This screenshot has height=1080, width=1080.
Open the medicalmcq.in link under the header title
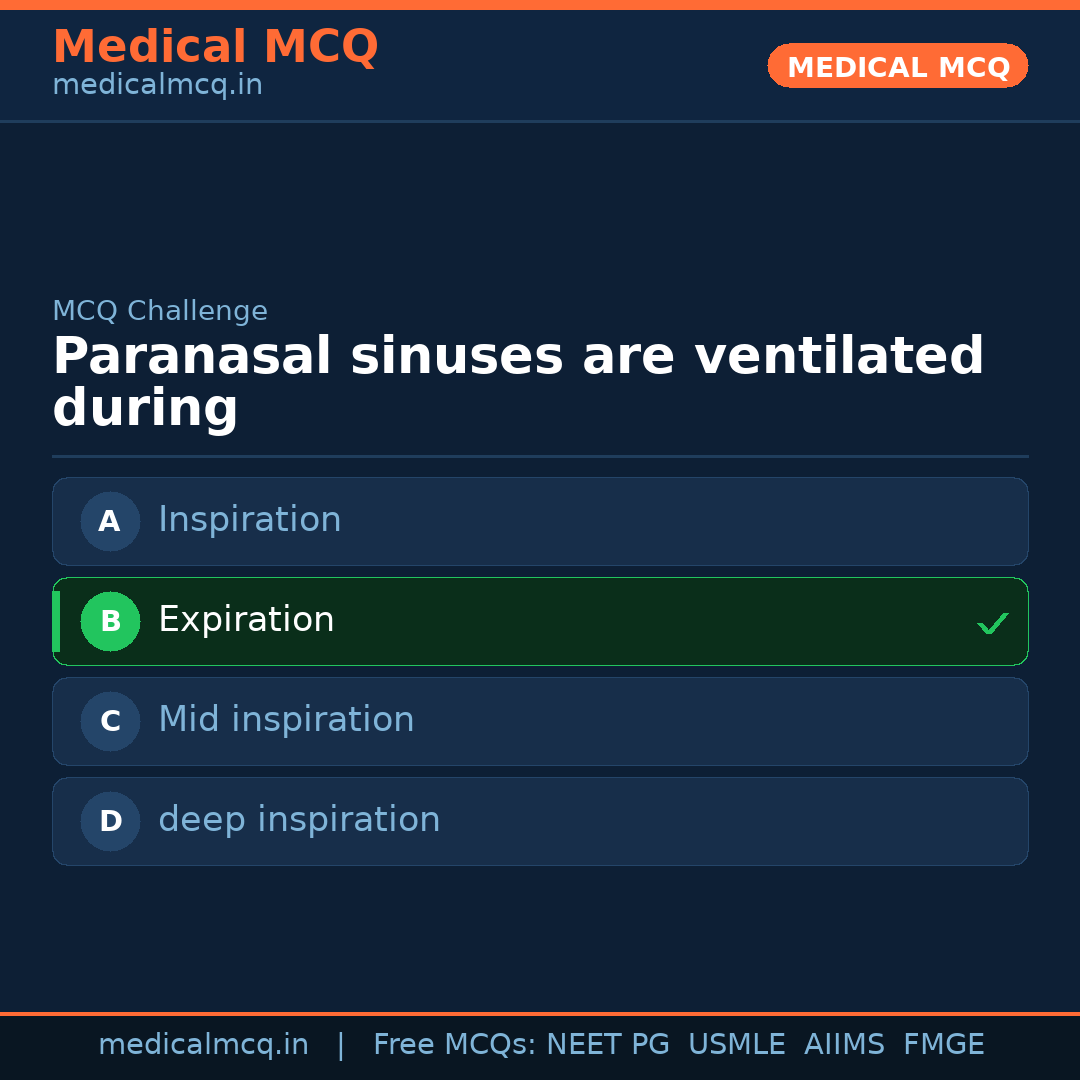click(x=157, y=86)
